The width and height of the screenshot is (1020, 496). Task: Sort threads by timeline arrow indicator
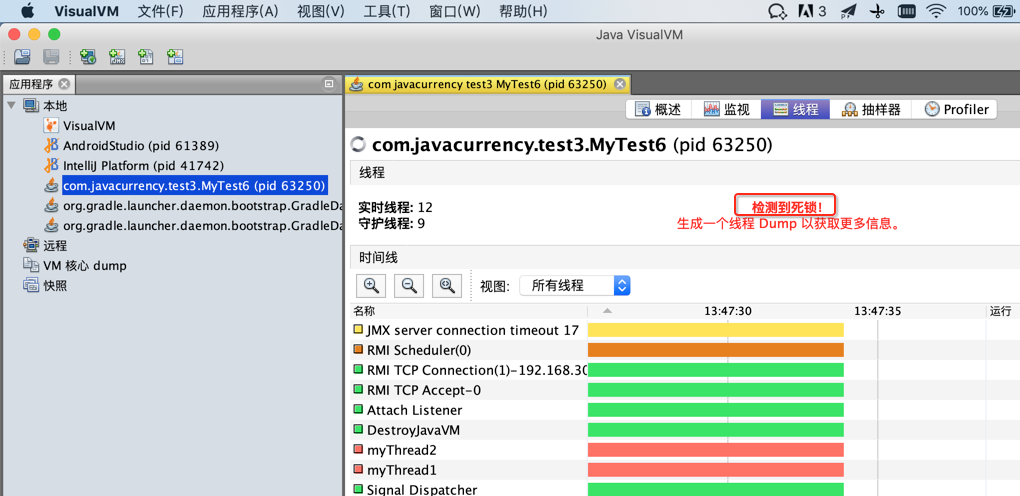pos(608,312)
